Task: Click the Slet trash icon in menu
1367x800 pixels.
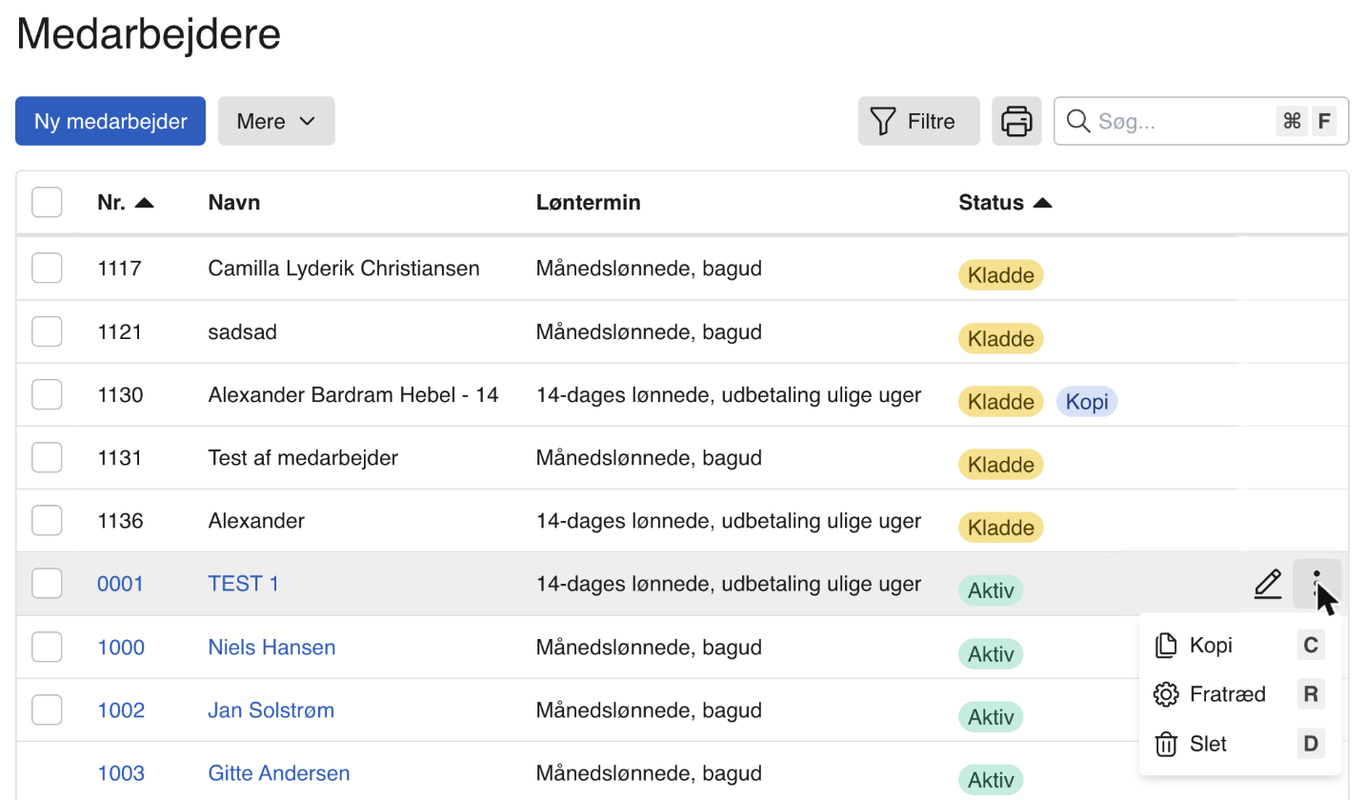Action: coord(1165,744)
